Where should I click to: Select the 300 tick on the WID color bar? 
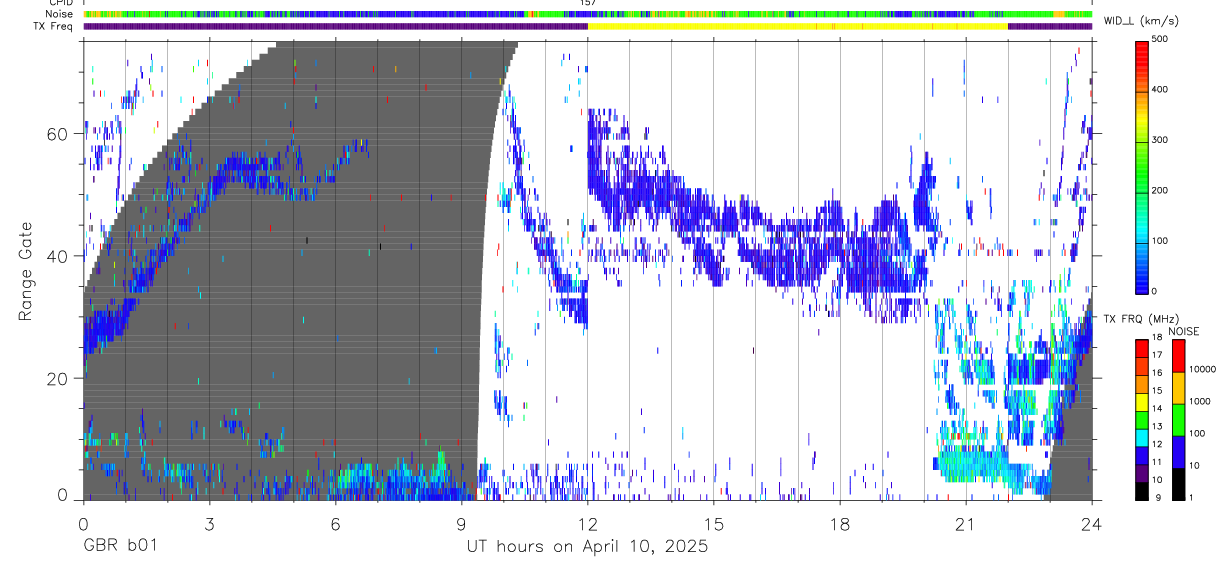pos(1161,140)
